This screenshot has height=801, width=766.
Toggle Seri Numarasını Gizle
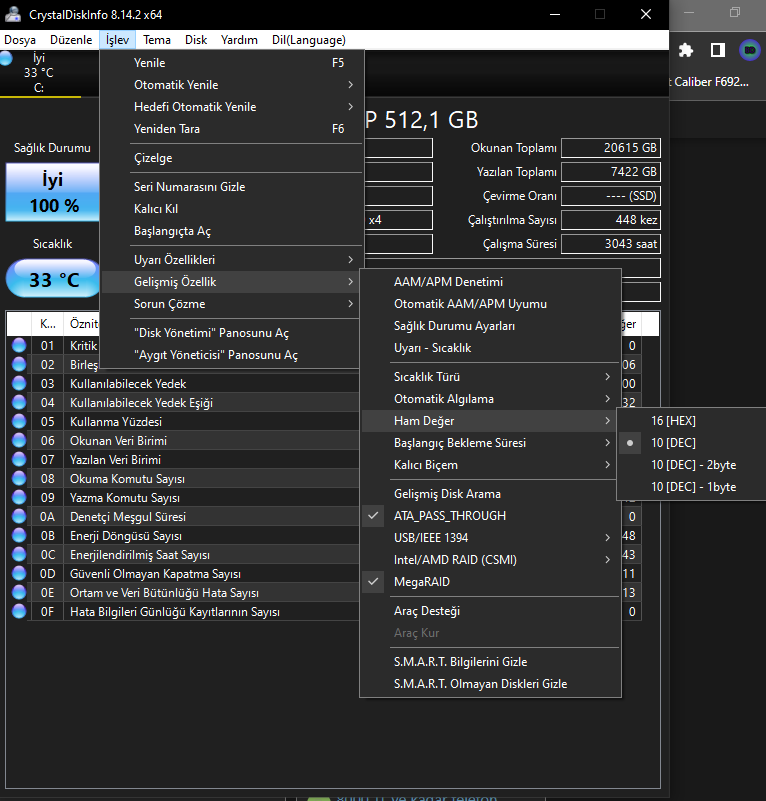(x=232, y=187)
